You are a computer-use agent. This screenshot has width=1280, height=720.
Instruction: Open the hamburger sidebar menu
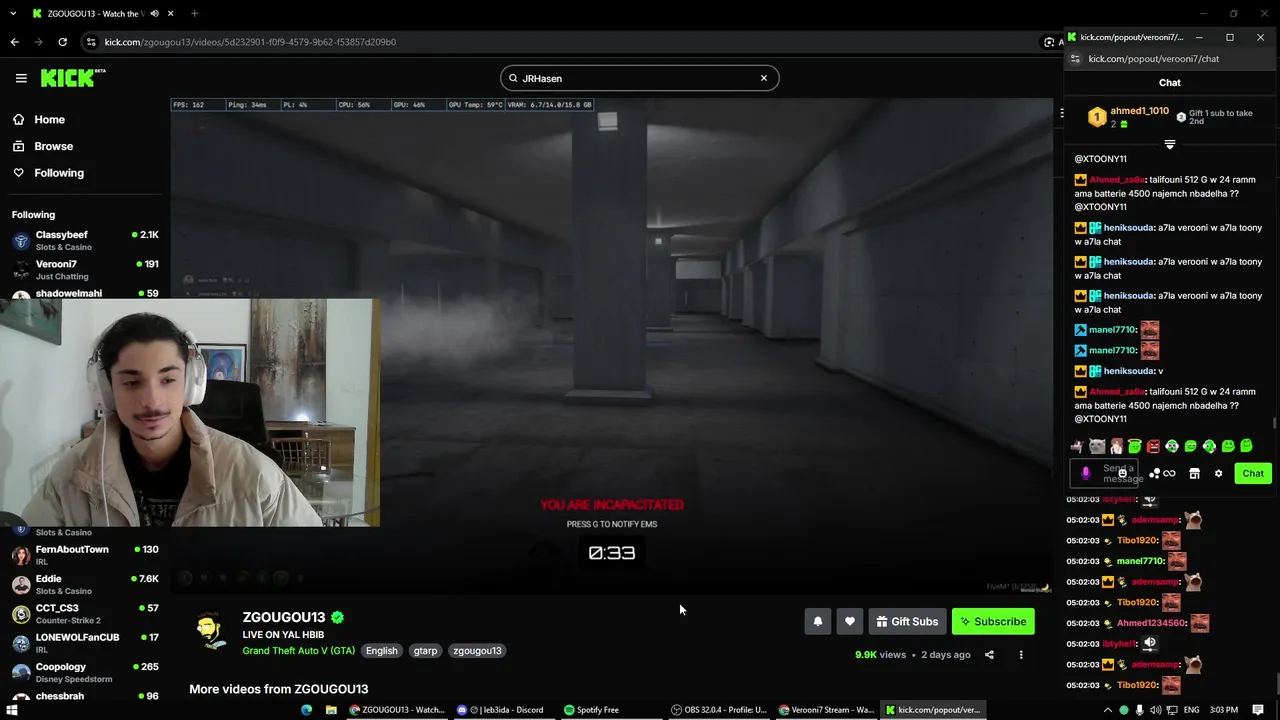tap(21, 78)
